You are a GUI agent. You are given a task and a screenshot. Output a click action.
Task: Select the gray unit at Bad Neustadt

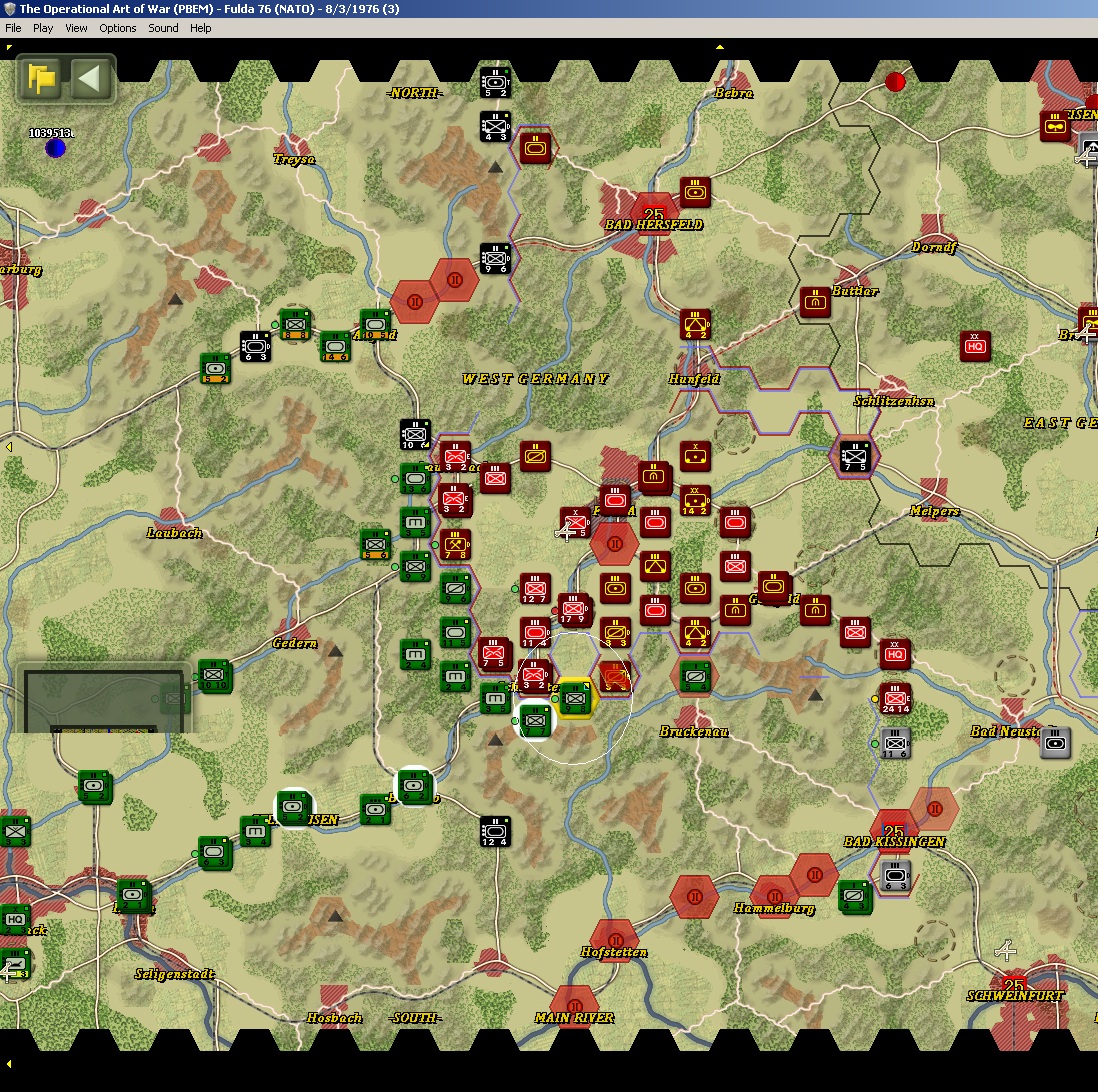click(x=1055, y=743)
